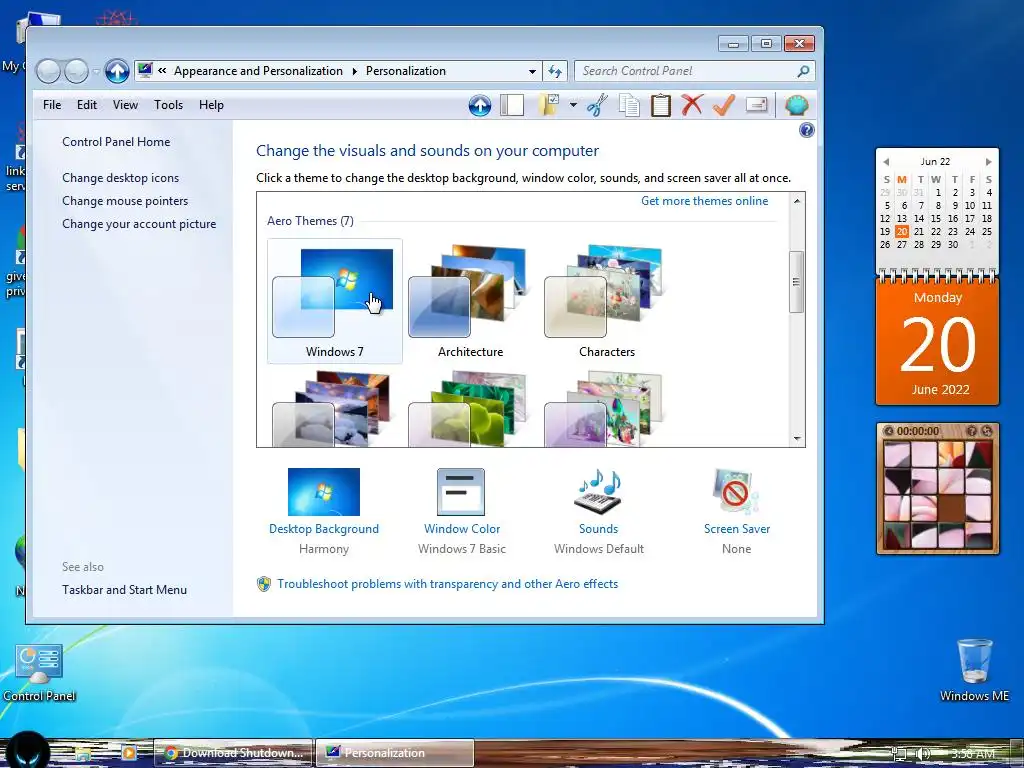The width and height of the screenshot is (1024, 768).
Task: Click the Paste clipboard icon
Action: click(660, 105)
